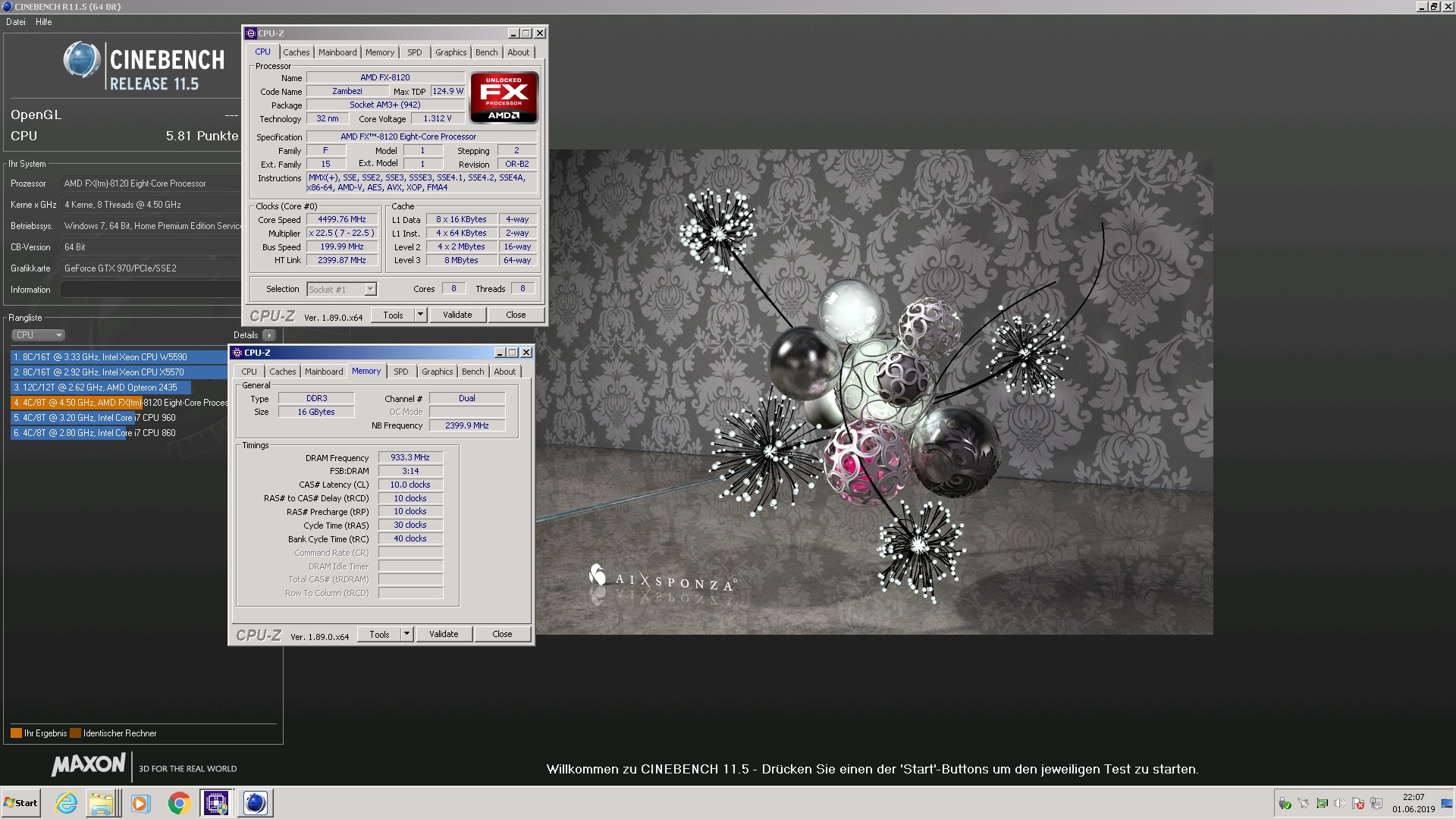Click the Core Speed value 4499.76 MHz
The image size is (1456, 819).
coord(341,219)
